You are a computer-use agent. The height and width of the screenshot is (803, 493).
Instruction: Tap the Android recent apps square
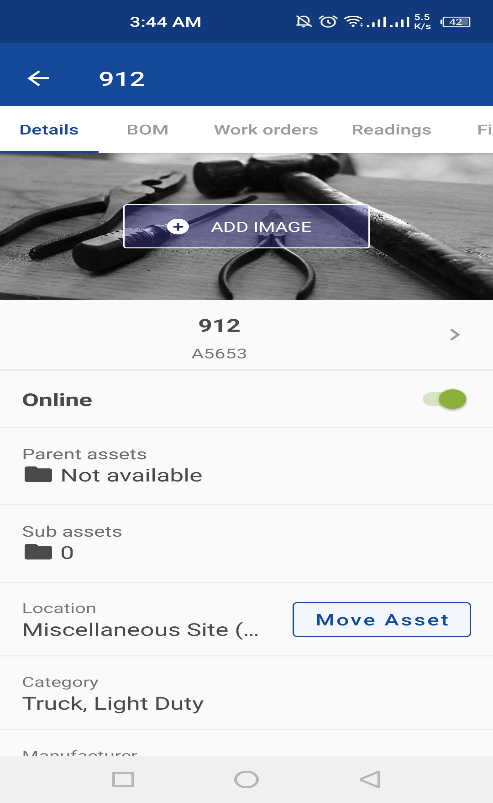pos(123,779)
